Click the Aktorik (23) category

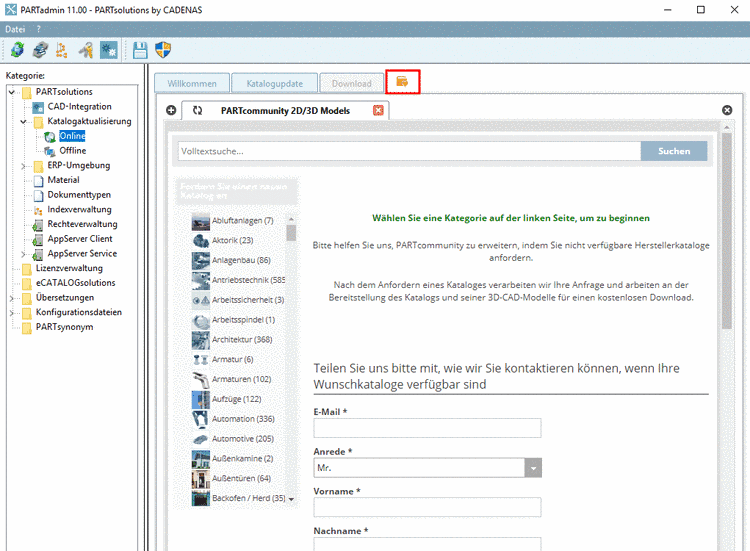pyautogui.click(x=232, y=241)
